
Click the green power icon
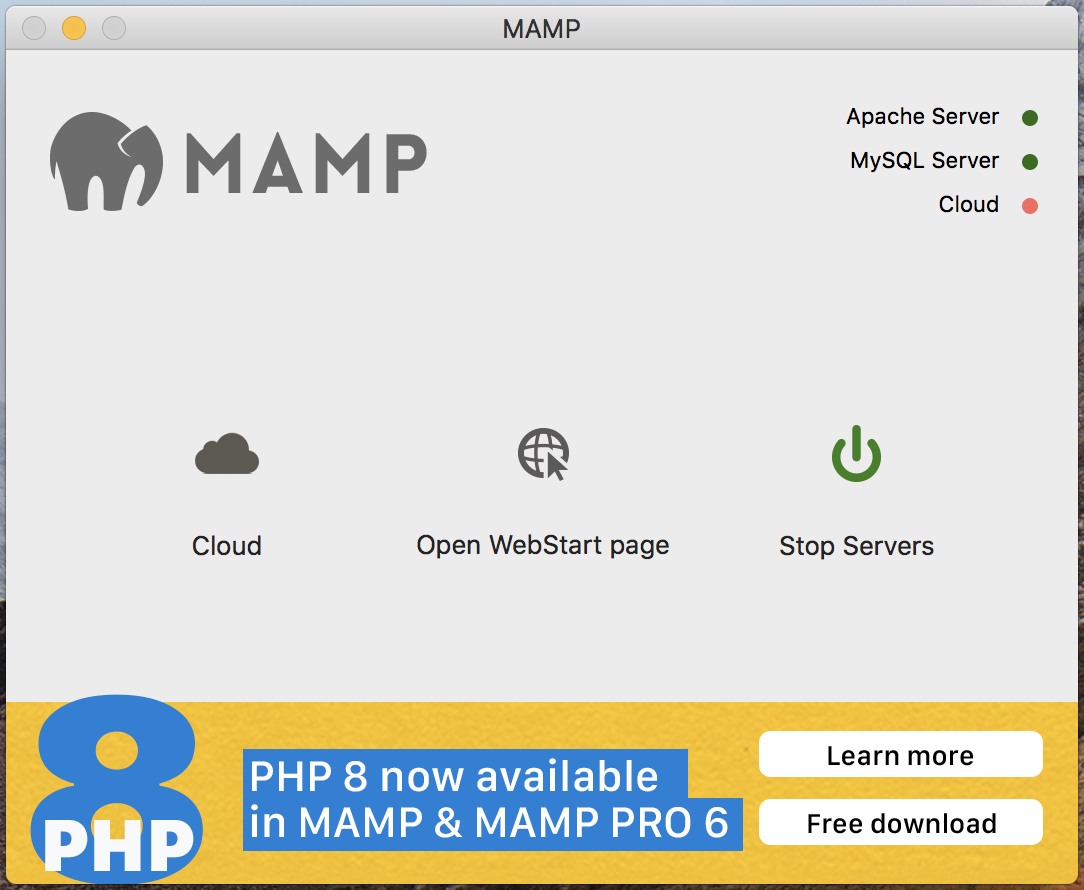tap(856, 454)
